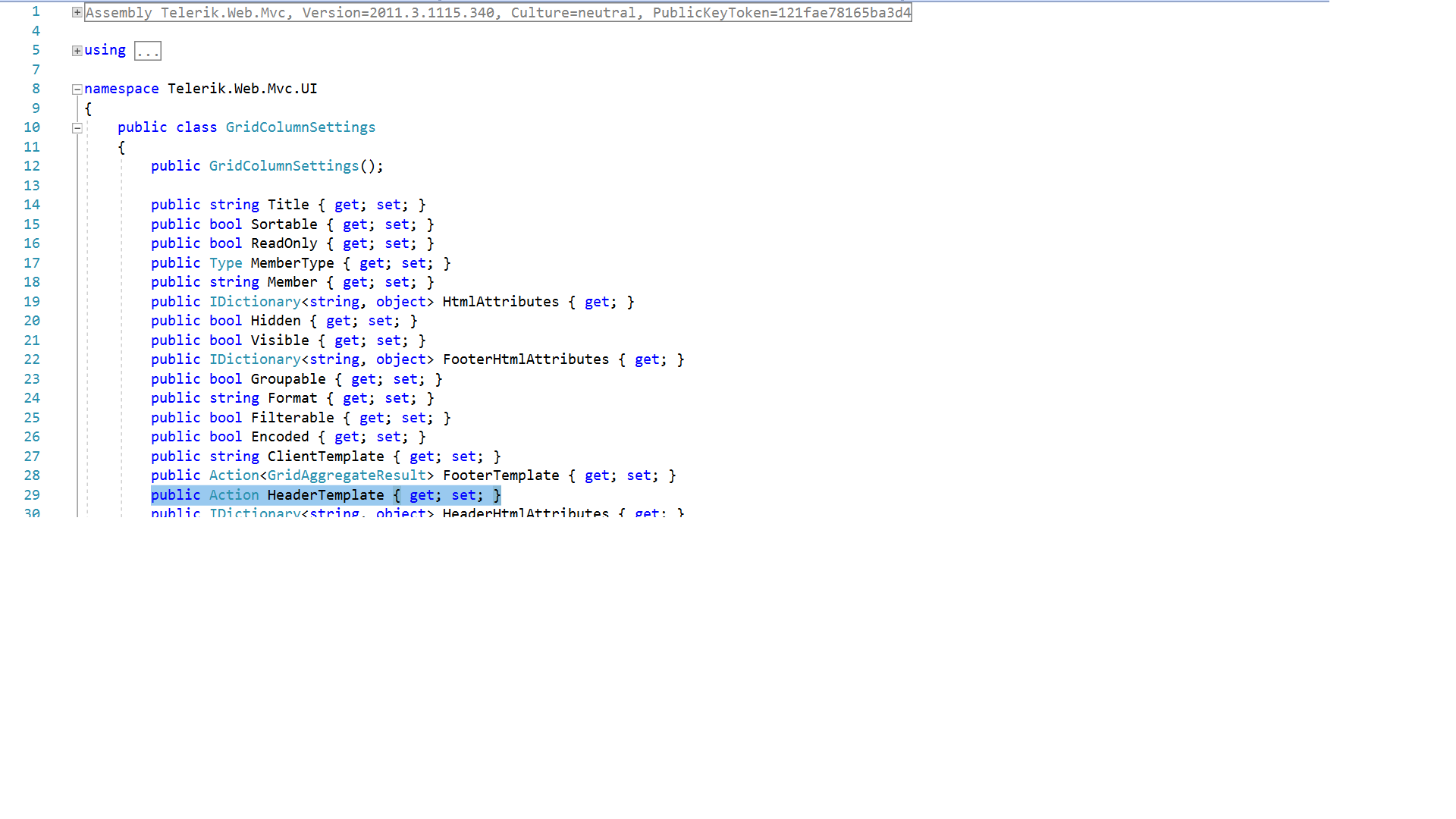Click the Sortable property name
This screenshot has height=819, width=1456.
[284, 224]
